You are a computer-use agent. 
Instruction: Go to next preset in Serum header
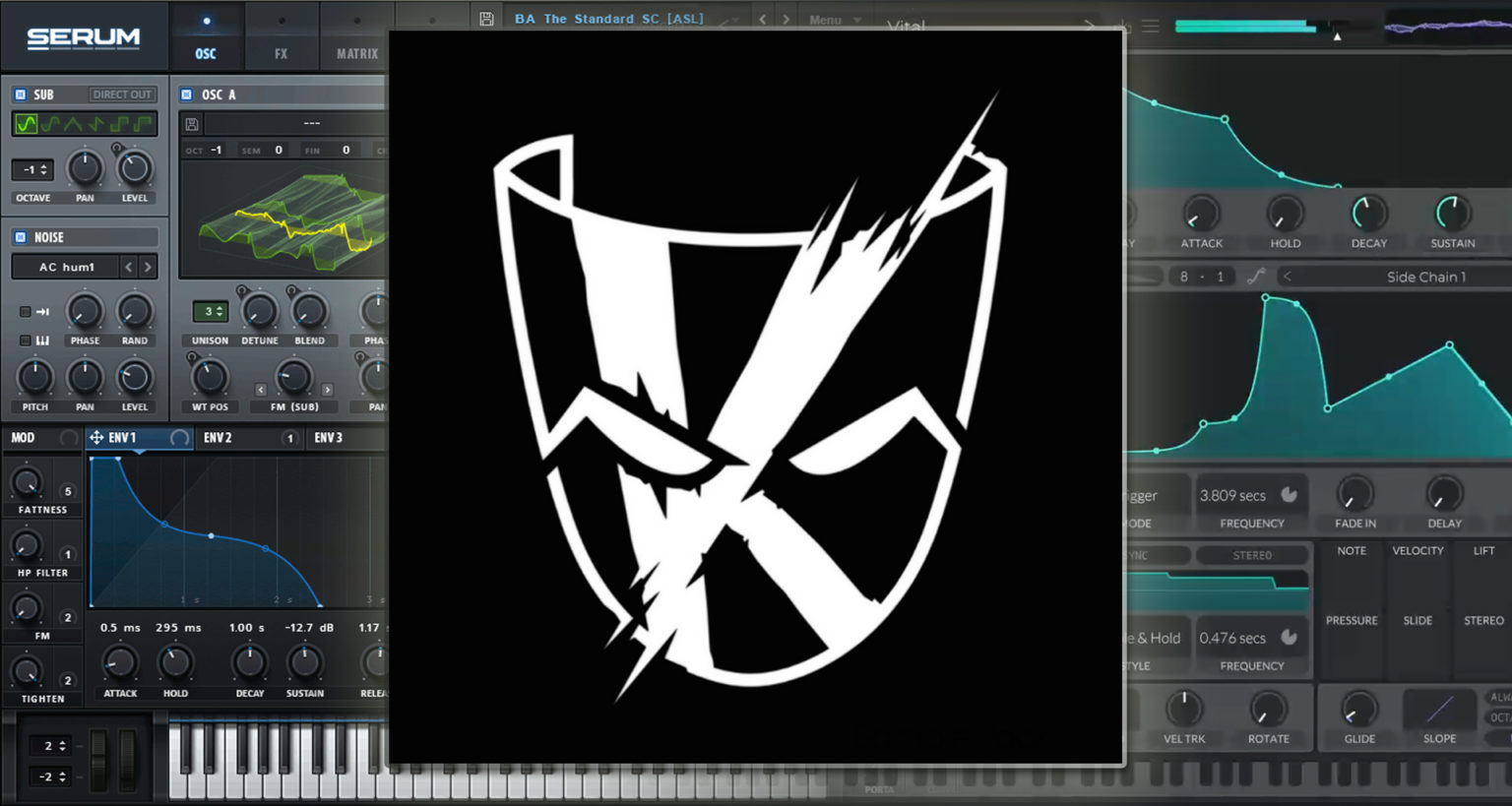point(786,19)
